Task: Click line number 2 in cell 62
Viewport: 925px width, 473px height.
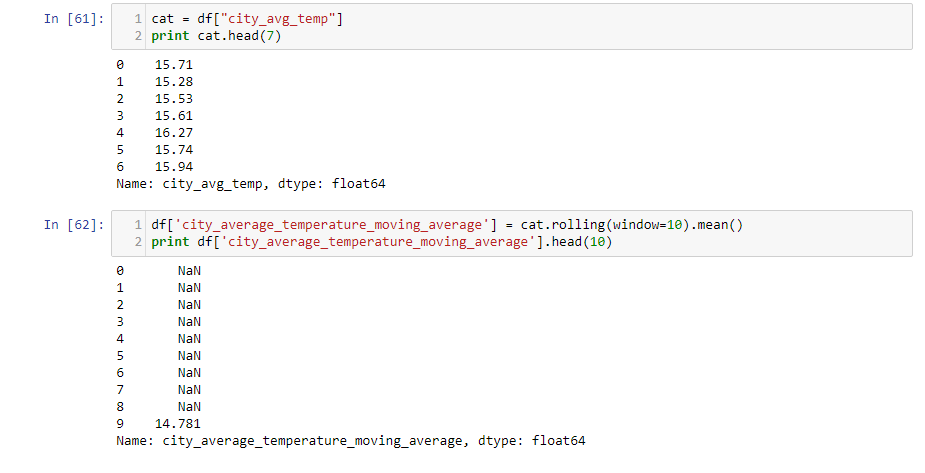Action: [138, 242]
